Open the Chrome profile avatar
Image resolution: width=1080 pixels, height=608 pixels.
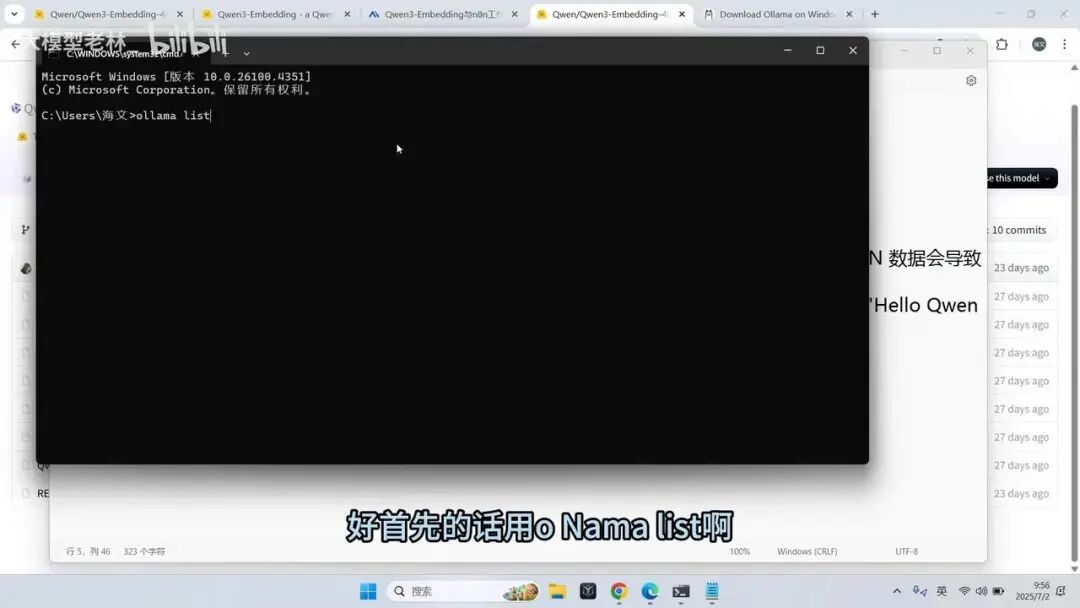tap(1039, 44)
